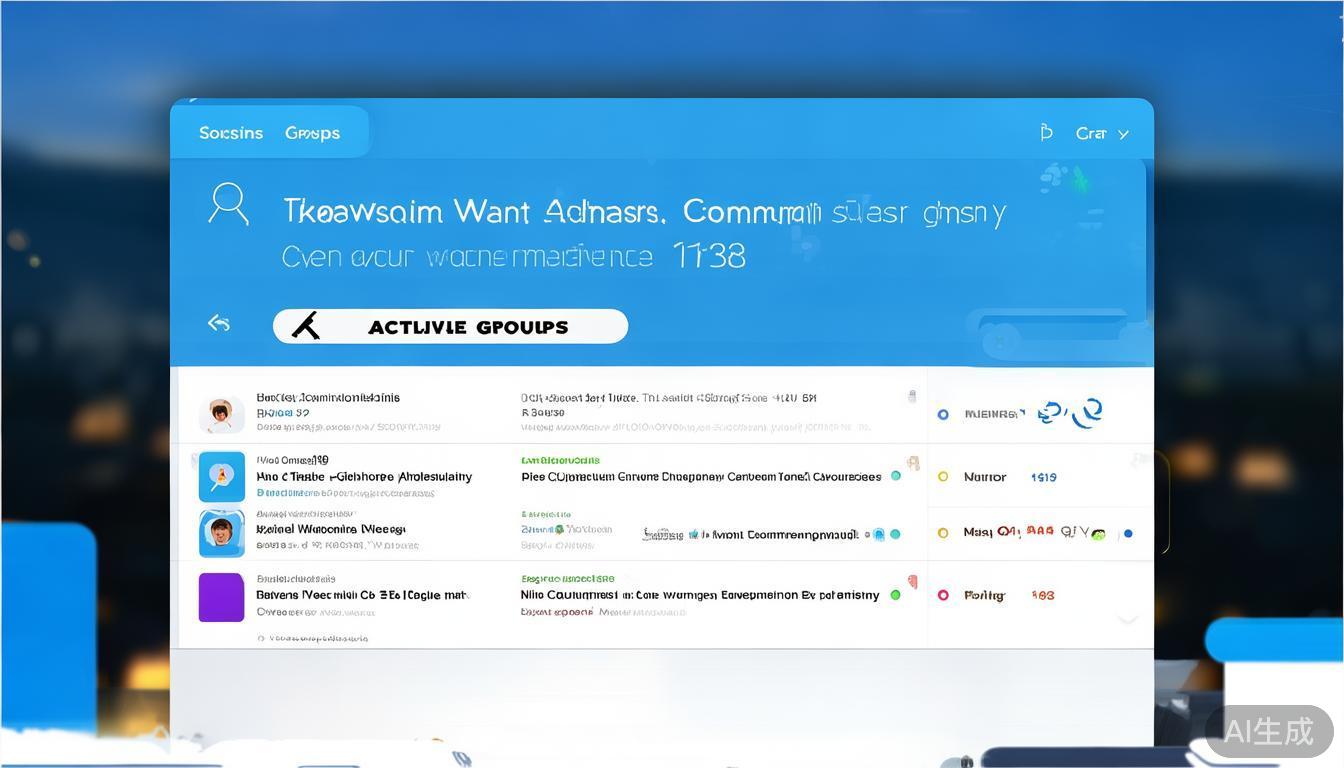
Task: Select the blue radio circle in first row
Action: [943, 414]
